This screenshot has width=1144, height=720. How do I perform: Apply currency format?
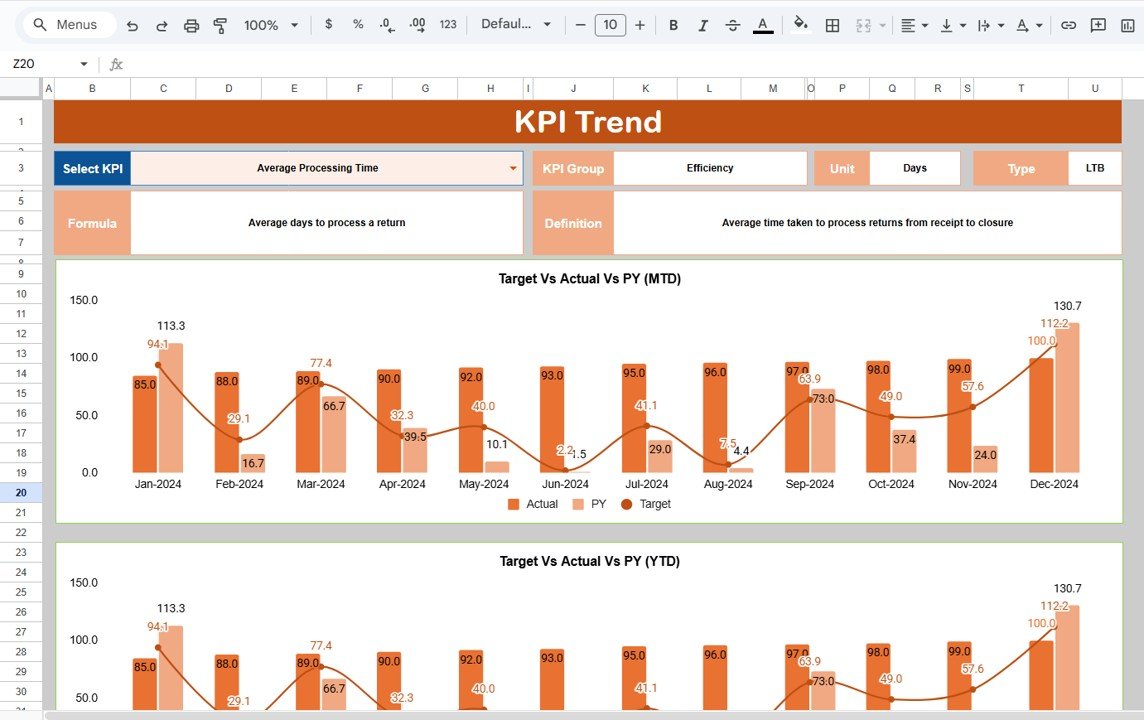[328, 25]
